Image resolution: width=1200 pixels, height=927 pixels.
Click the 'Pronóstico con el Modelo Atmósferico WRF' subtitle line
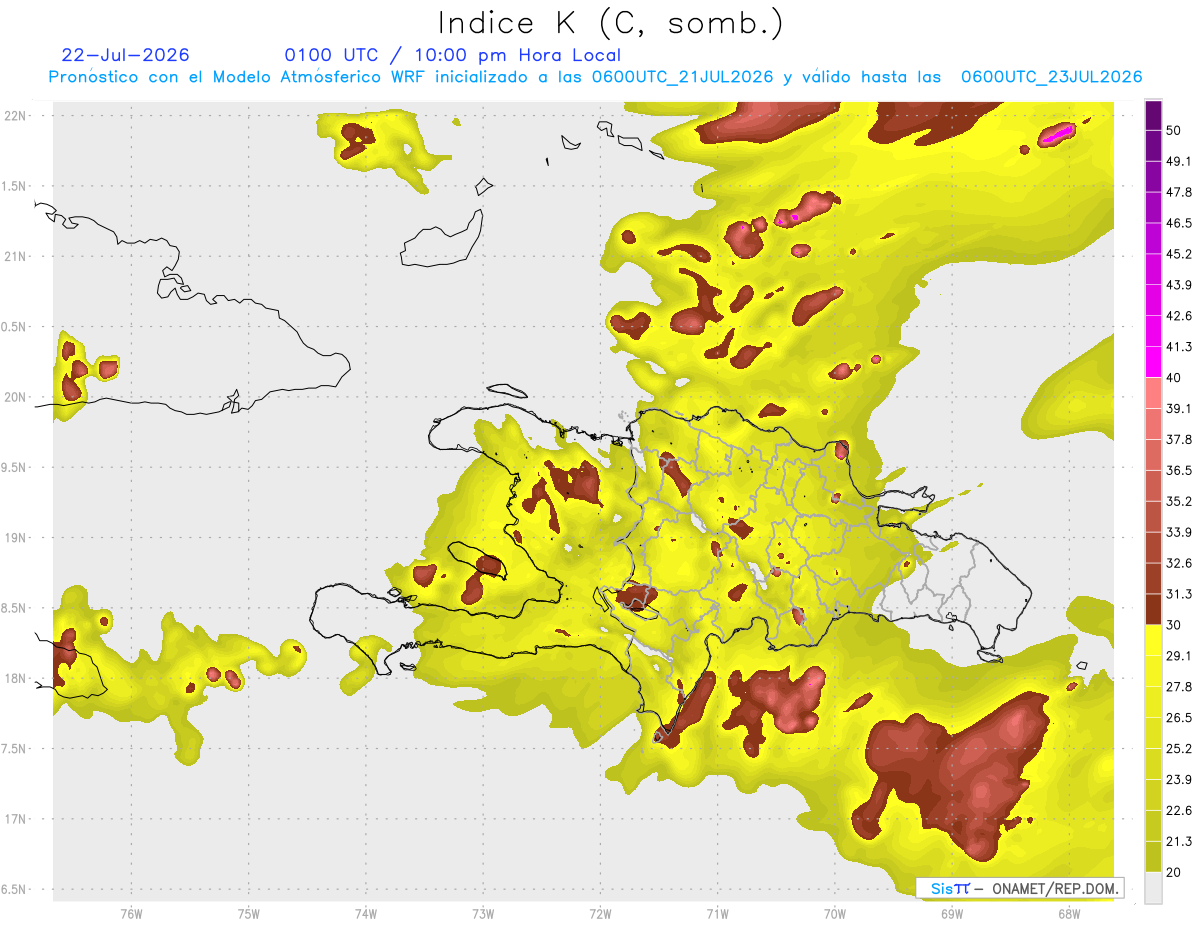pyautogui.click(x=595, y=77)
